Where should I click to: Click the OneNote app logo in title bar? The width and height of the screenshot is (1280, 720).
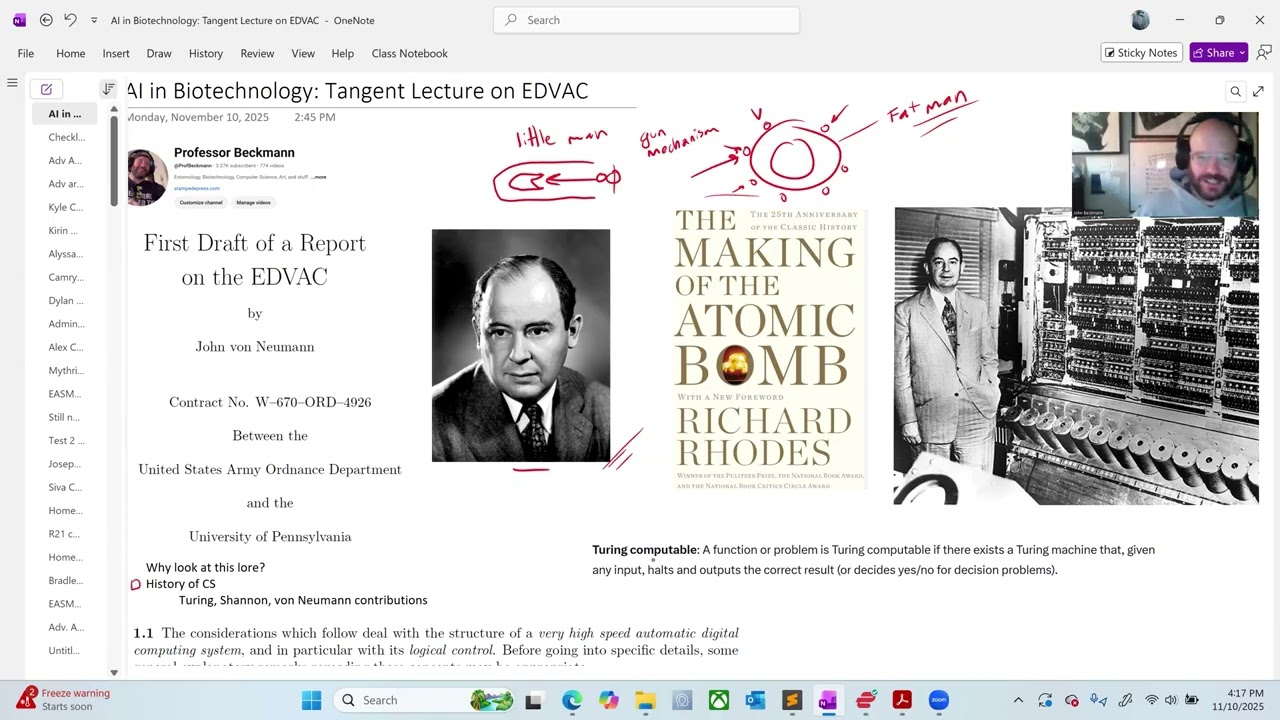(20, 20)
